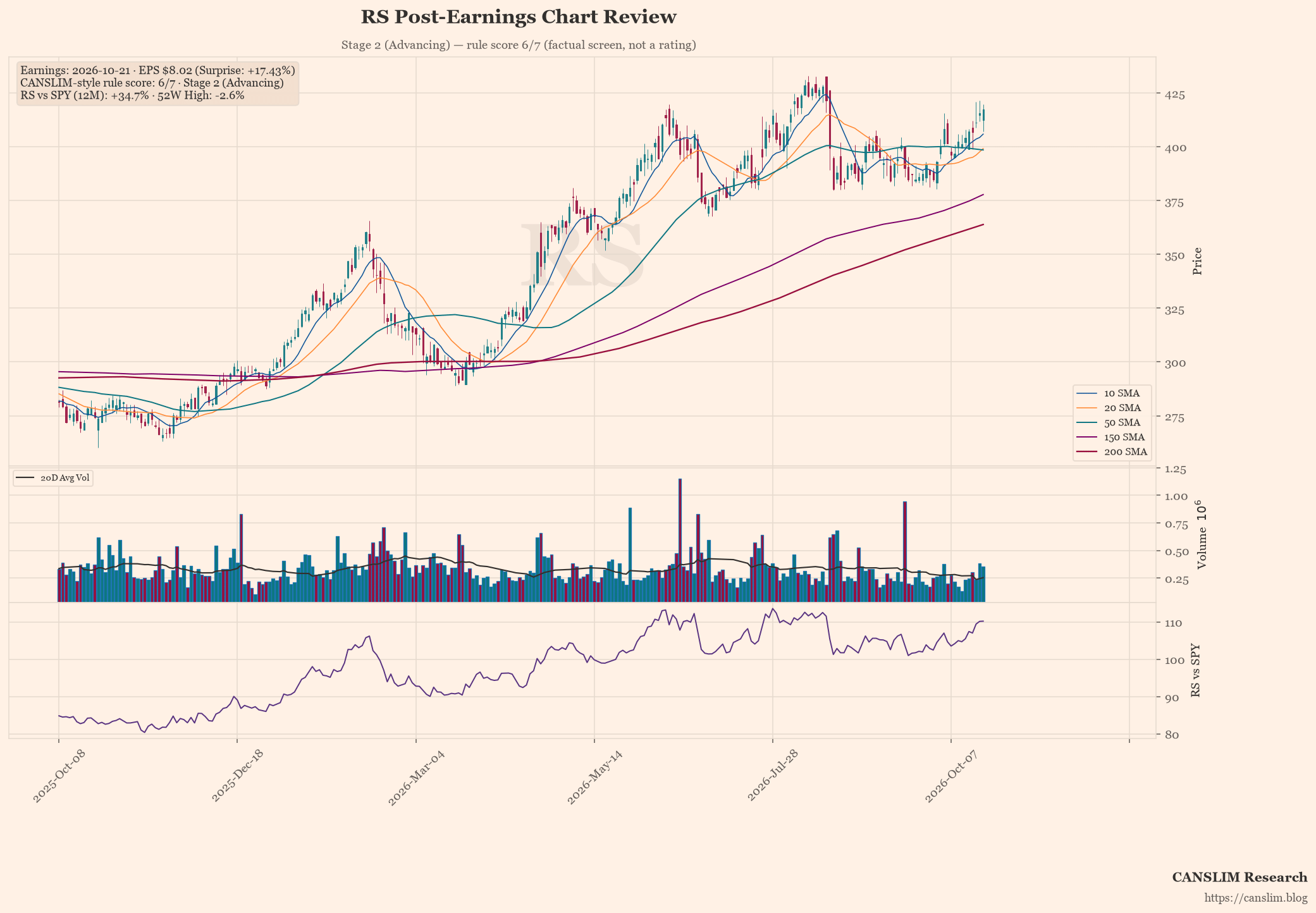
Task: Click the 375 price axis tick
Action: pyautogui.click(x=1175, y=202)
